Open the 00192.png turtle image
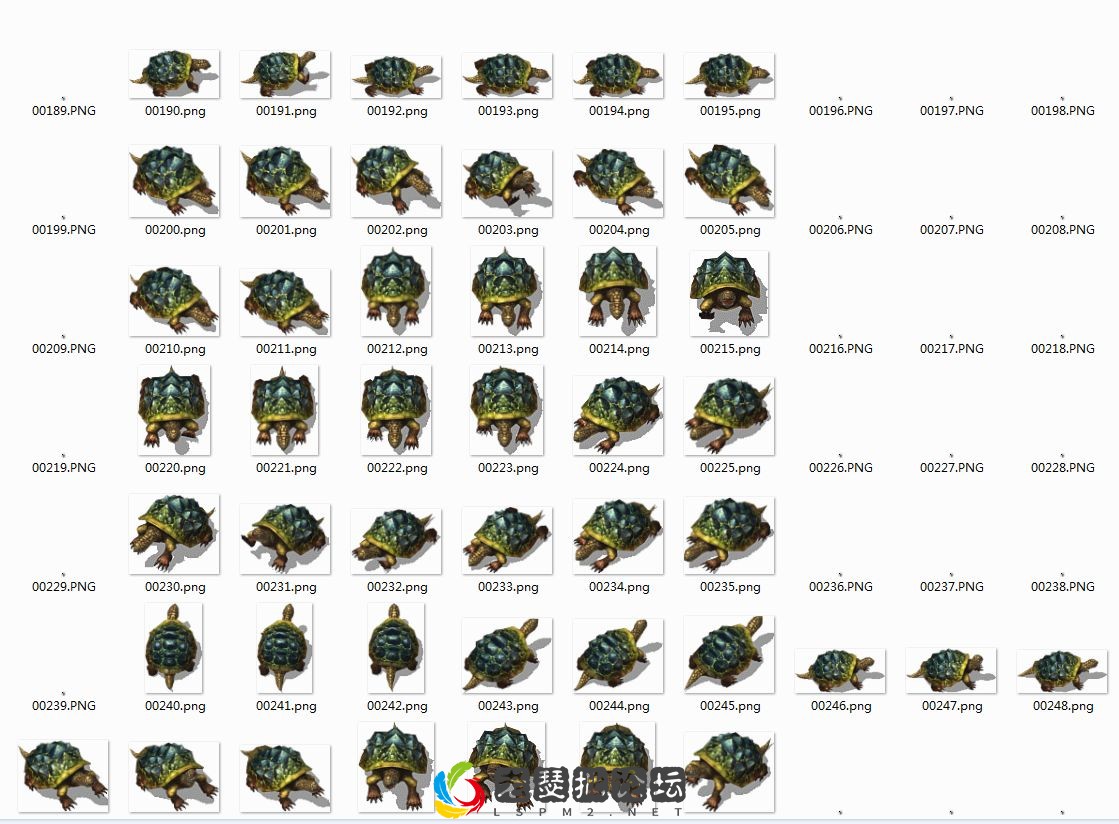This screenshot has height=824, width=1119. [396, 76]
